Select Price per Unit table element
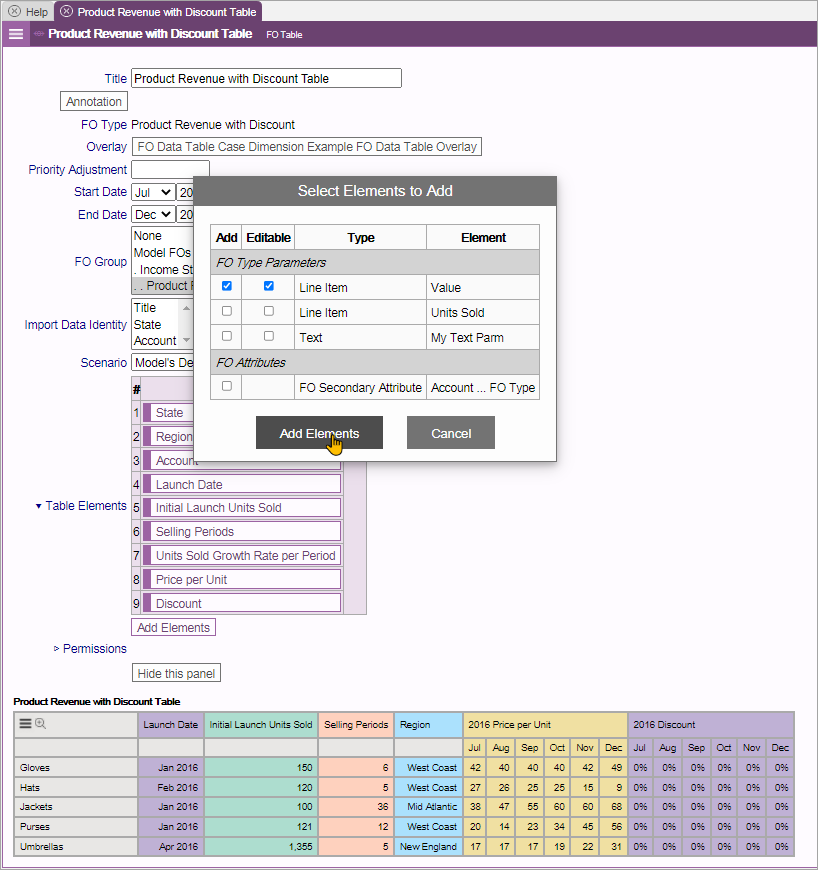Viewport: 818px width, 870px height. click(x=241, y=579)
